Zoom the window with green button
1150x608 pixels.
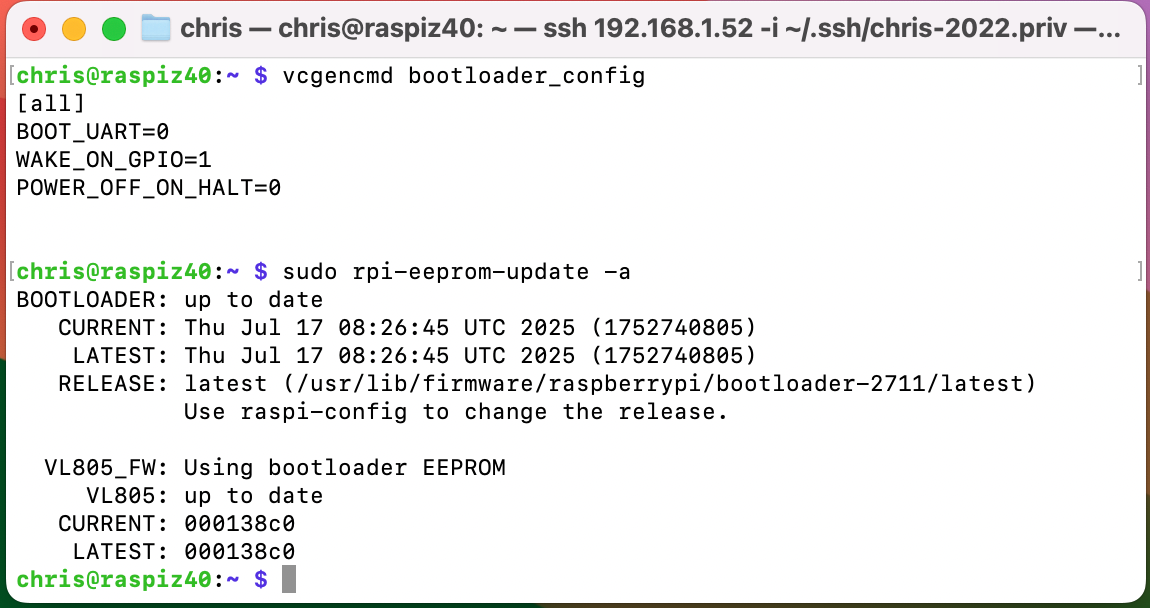114,29
